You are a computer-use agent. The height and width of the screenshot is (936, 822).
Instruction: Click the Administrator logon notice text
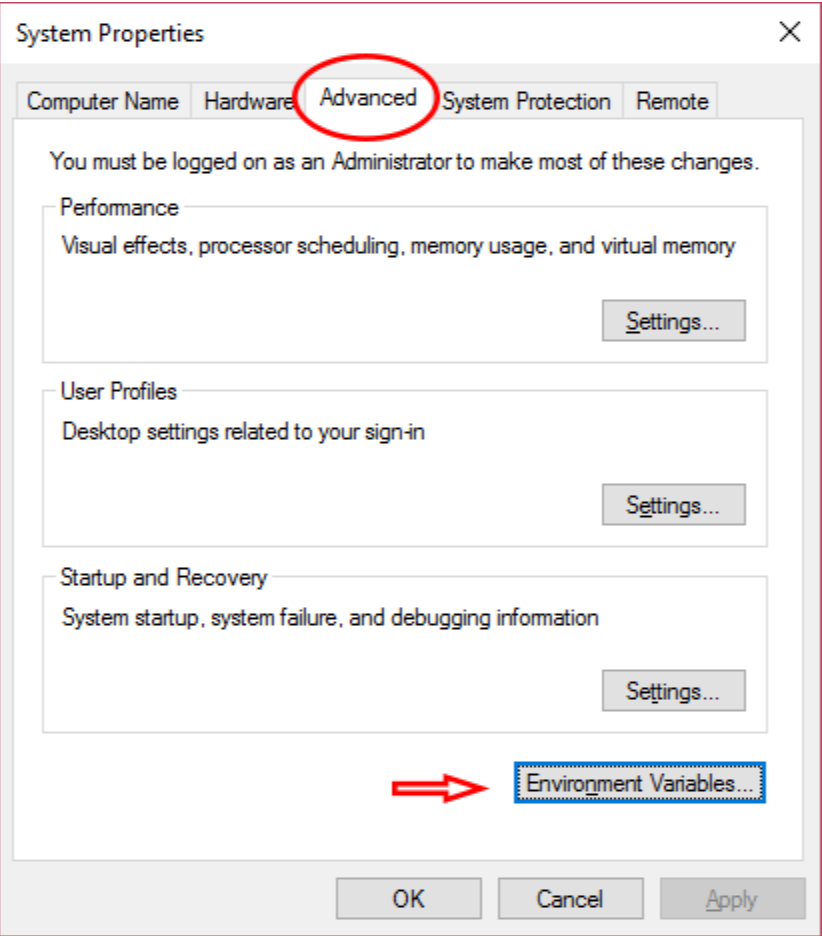404,160
